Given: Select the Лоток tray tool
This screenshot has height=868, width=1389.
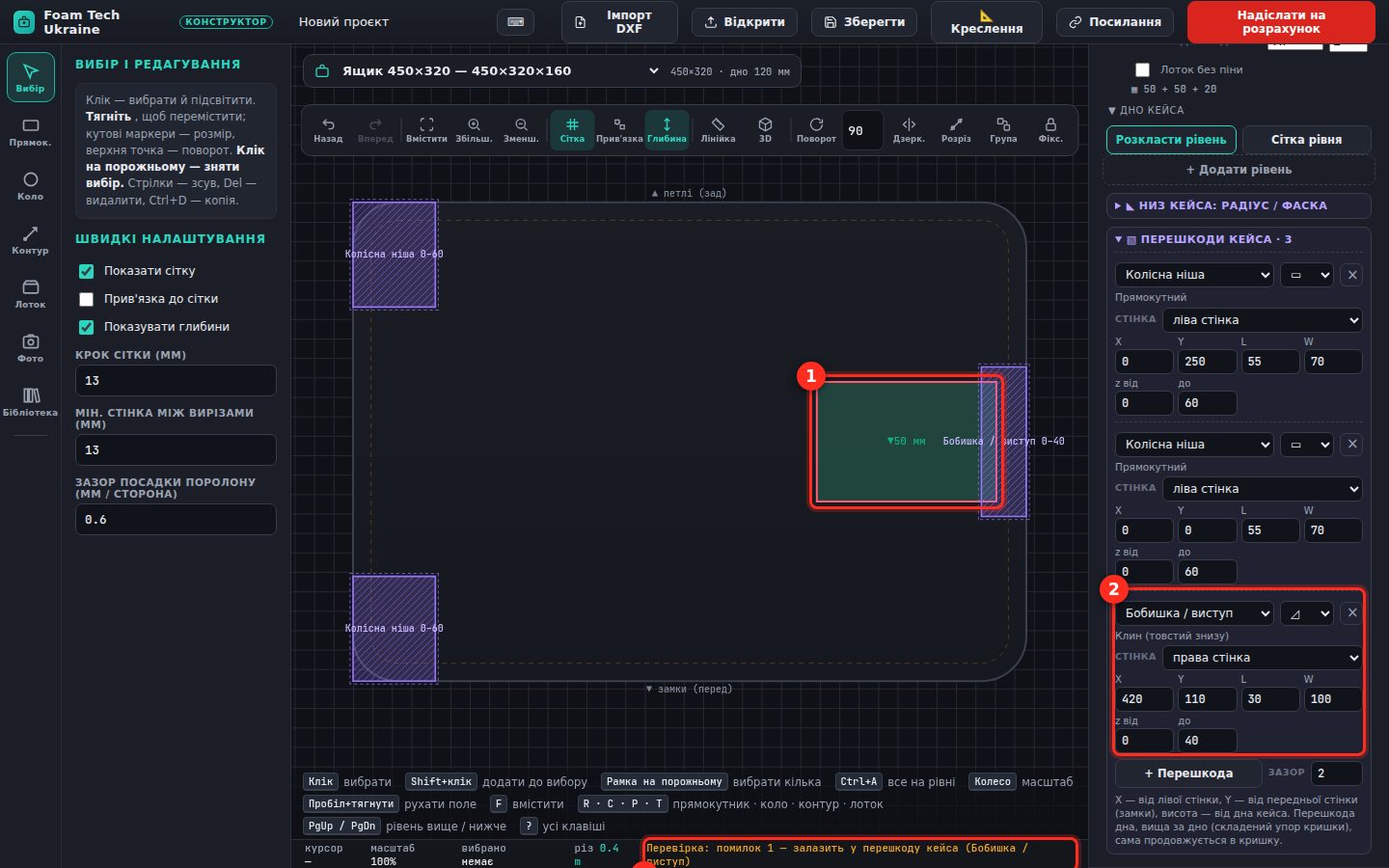Looking at the screenshot, I should [x=30, y=293].
